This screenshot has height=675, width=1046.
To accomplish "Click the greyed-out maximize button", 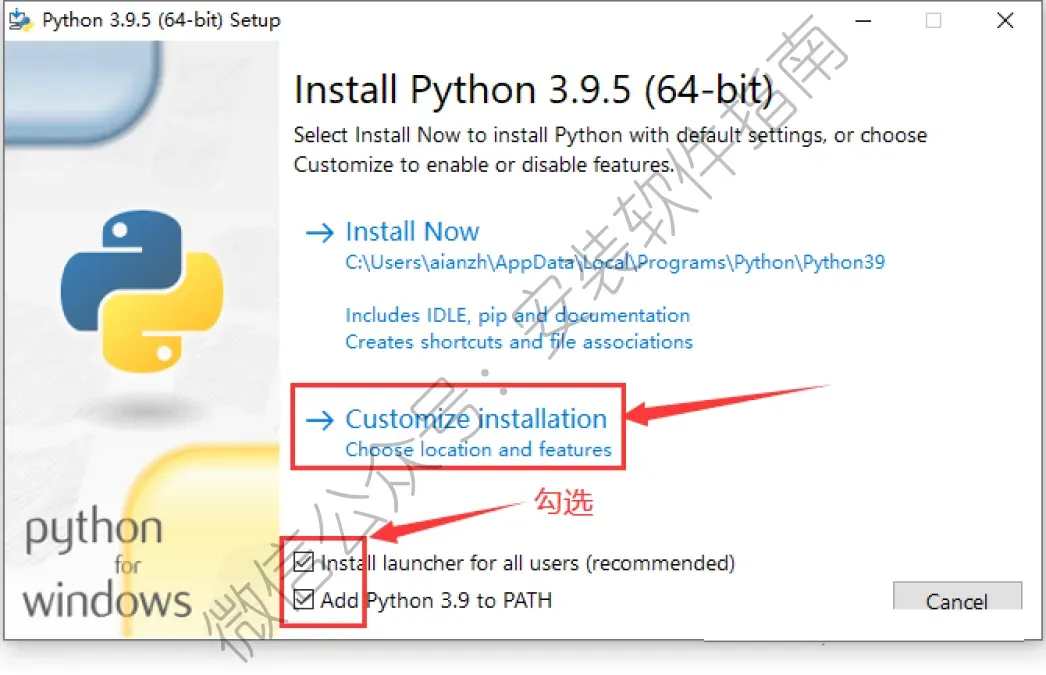I will (934, 21).
